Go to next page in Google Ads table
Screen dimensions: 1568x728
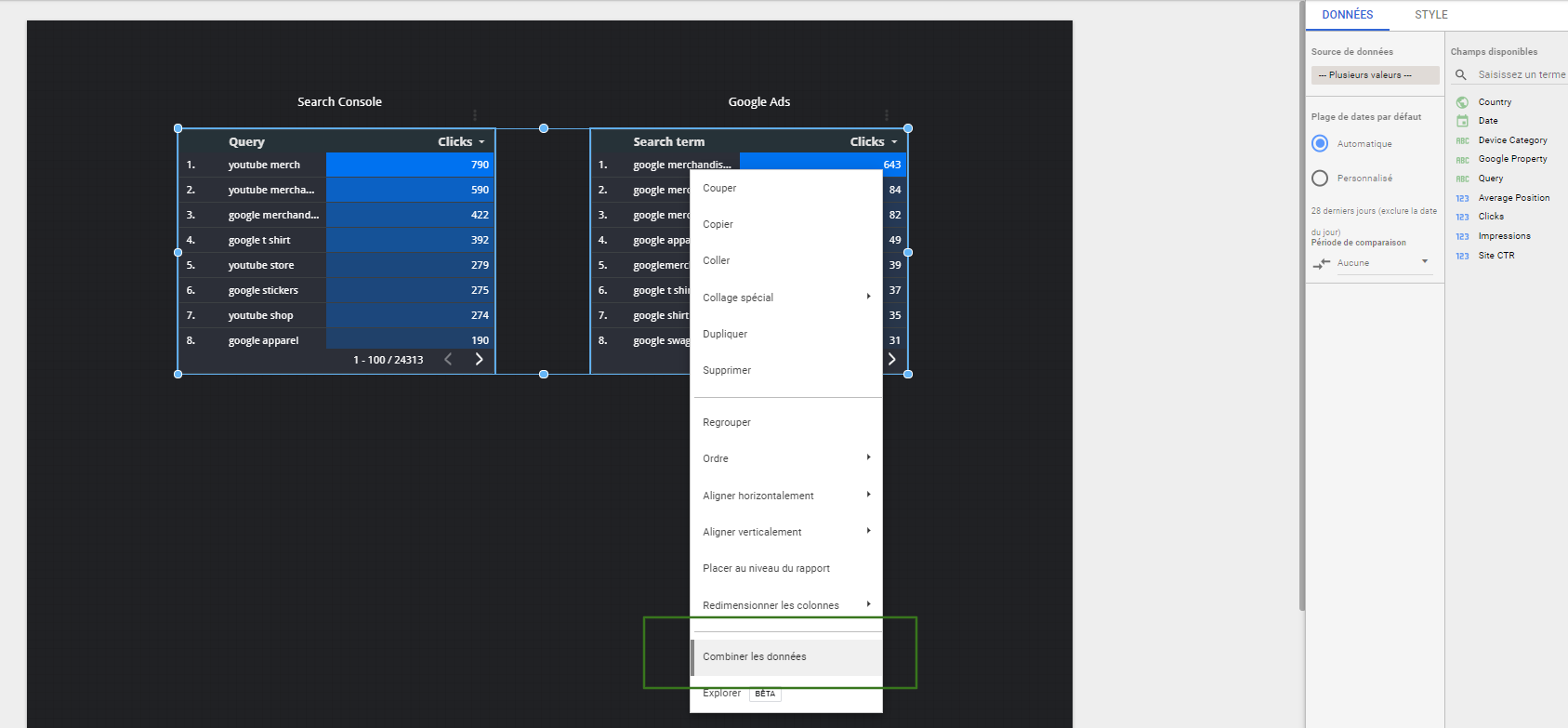pyautogui.click(x=891, y=359)
